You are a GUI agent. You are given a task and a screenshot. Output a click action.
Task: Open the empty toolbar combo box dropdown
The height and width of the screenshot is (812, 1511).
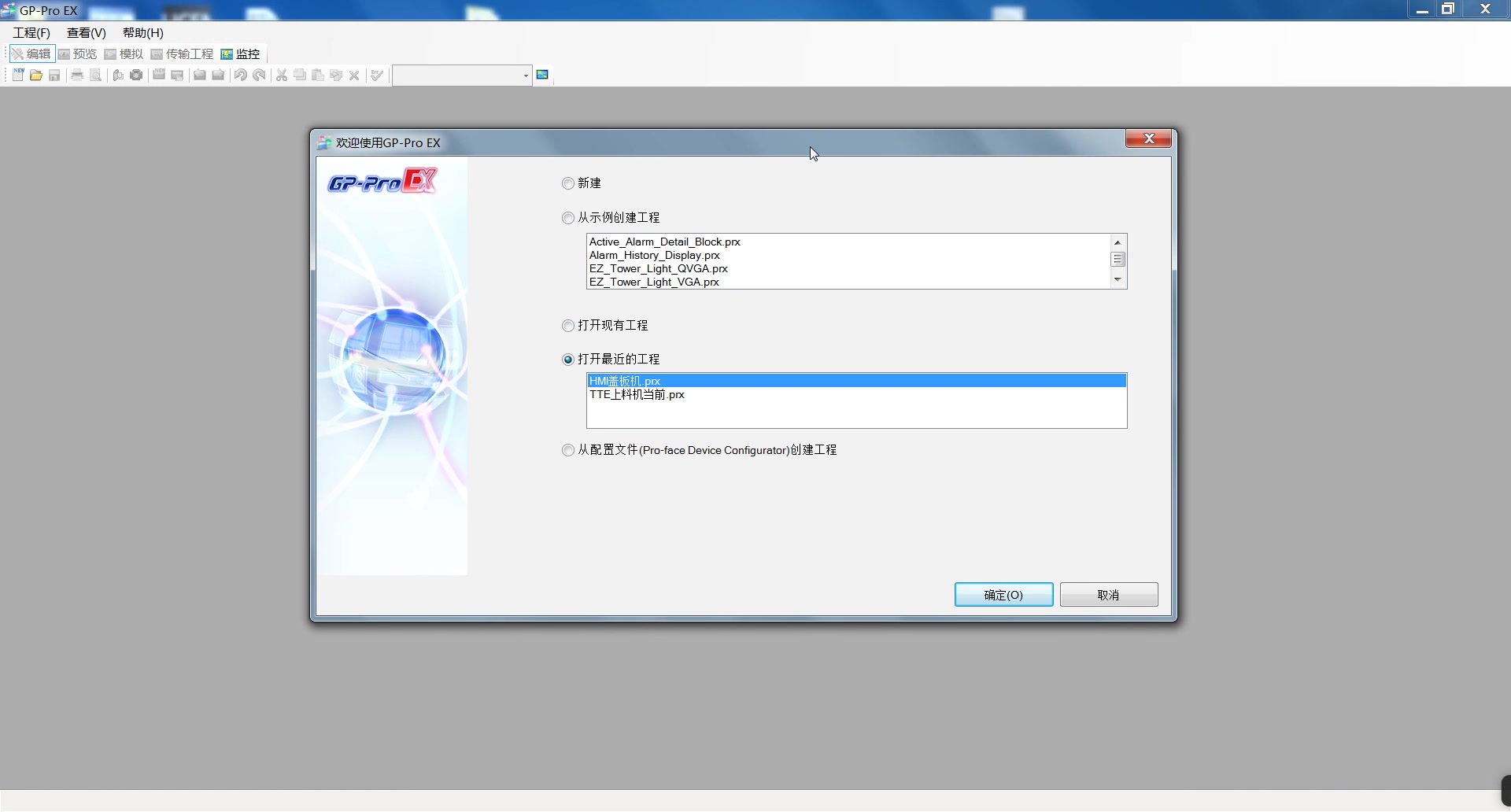pyautogui.click(x=526, y=76)
